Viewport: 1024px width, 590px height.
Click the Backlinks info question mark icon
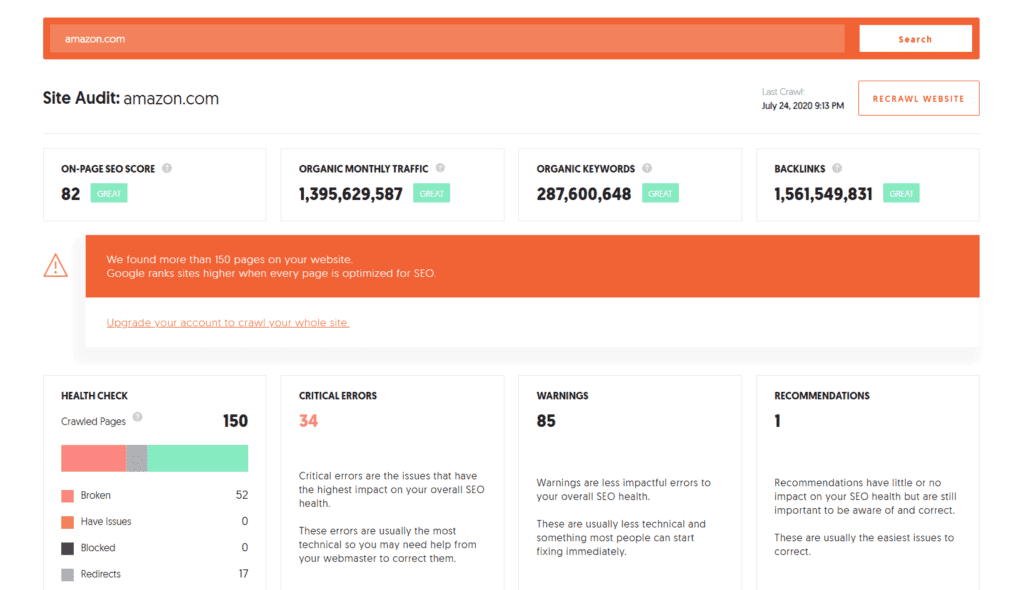click(837, 168)
